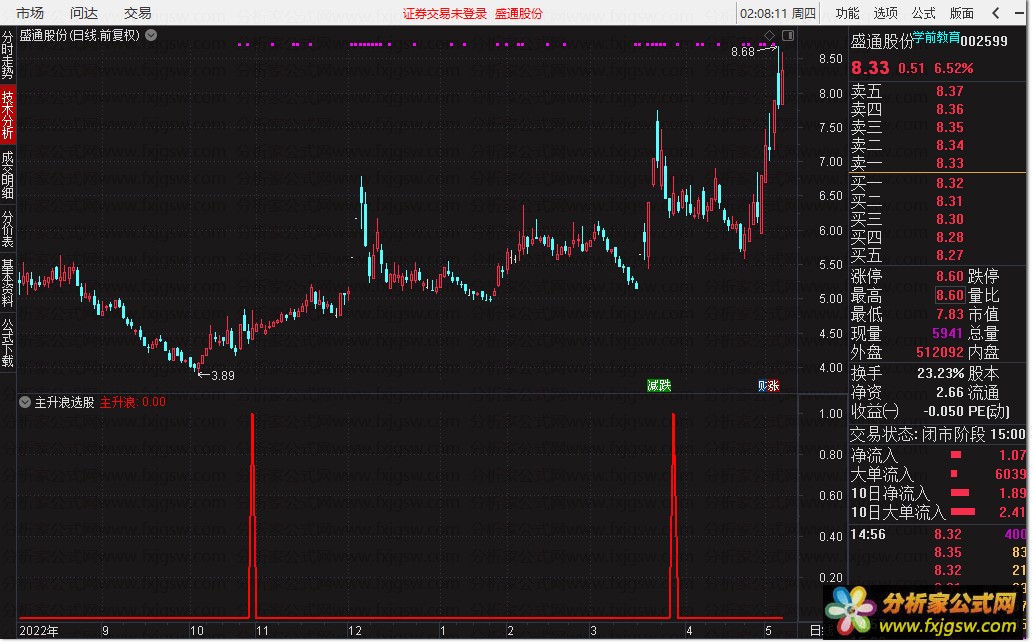Click the red 盛通股份 title link
Screen dimensions: 1033x643
tap(518, 13)
